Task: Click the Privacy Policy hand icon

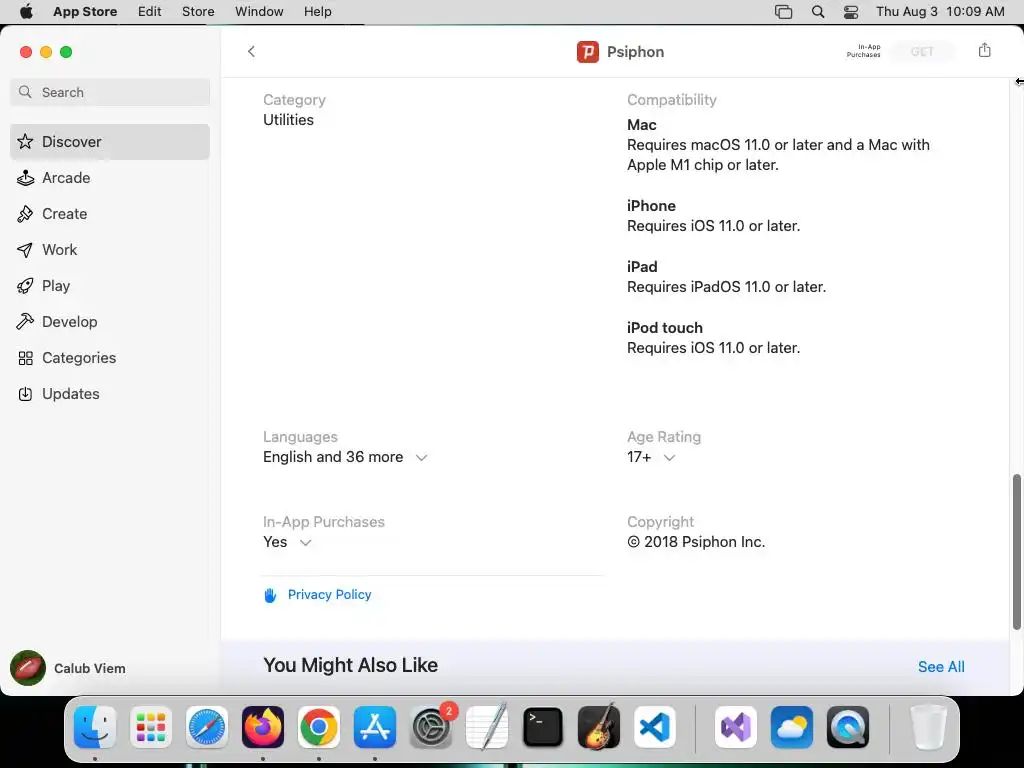Action: (x=270, y=595)
